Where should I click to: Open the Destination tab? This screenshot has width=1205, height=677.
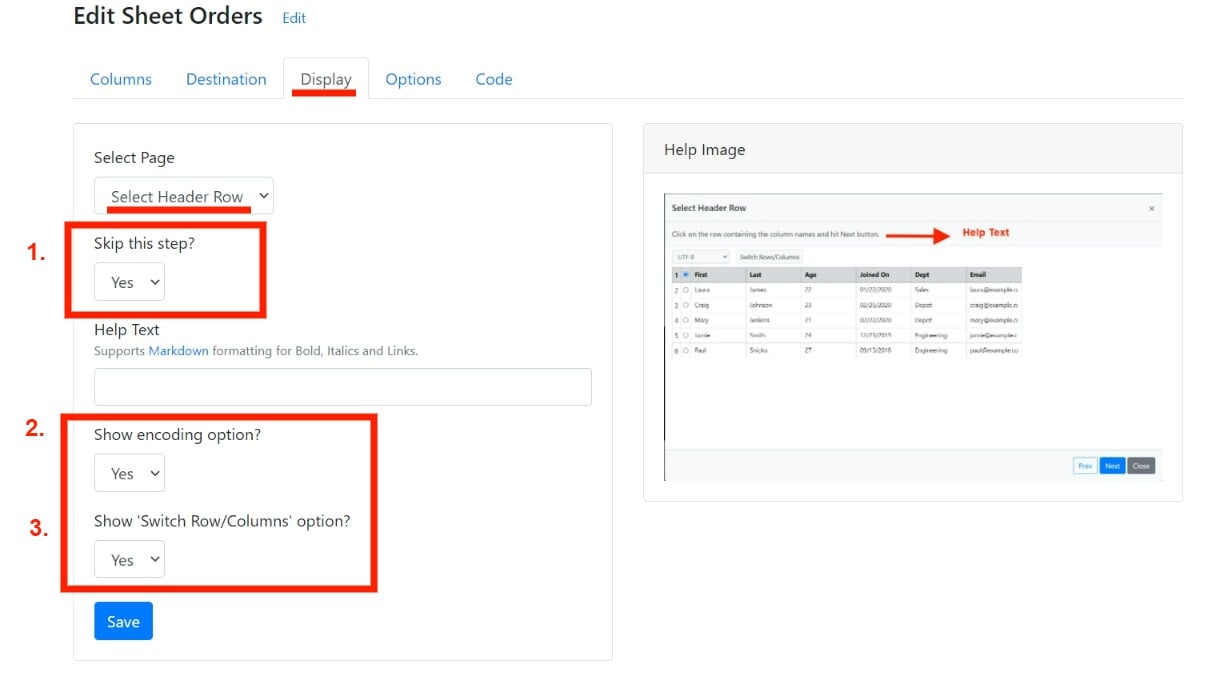click(x=226, y=79)
